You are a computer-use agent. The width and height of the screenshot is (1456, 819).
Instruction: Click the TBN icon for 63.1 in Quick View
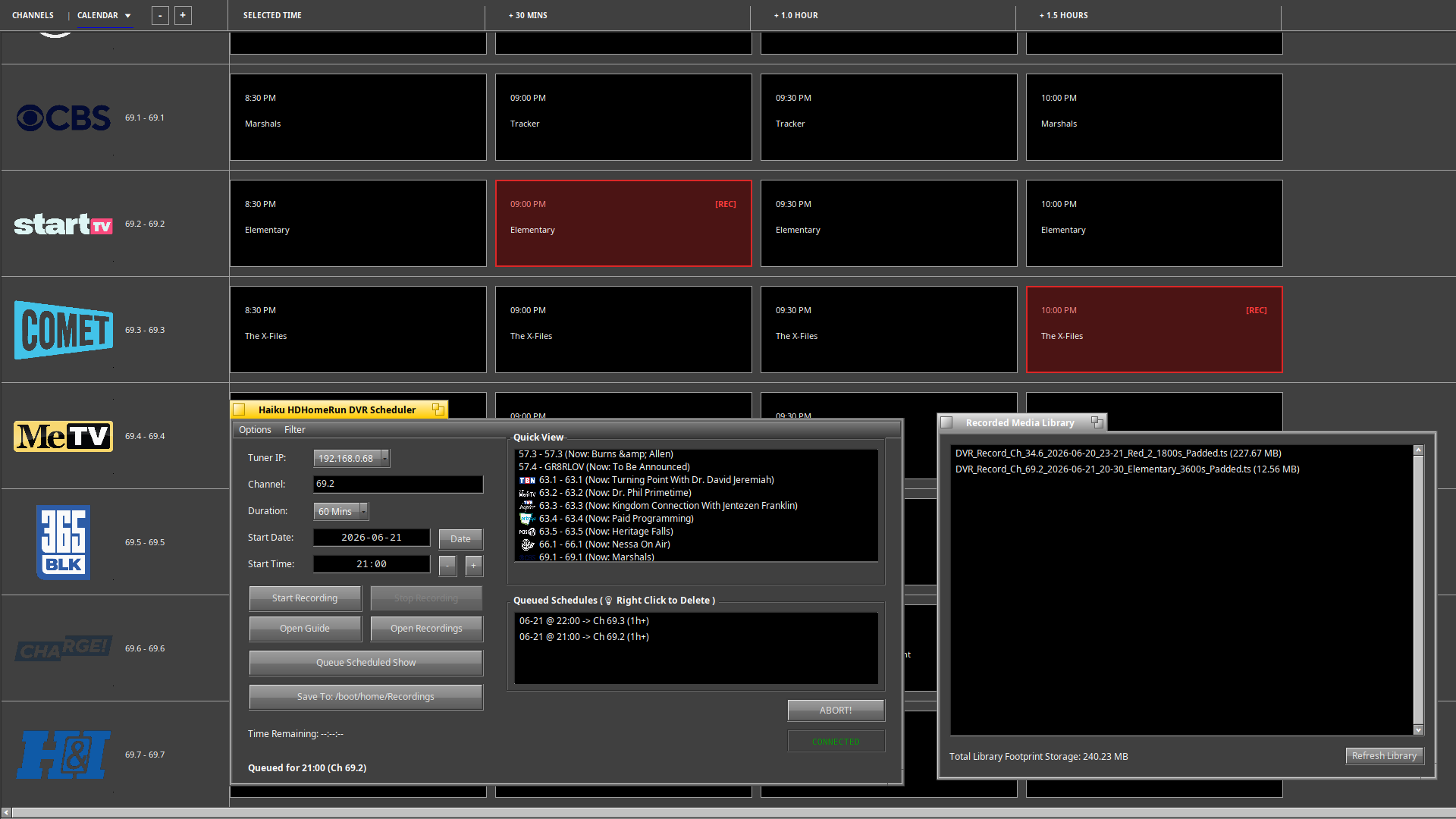click(527, 480)
